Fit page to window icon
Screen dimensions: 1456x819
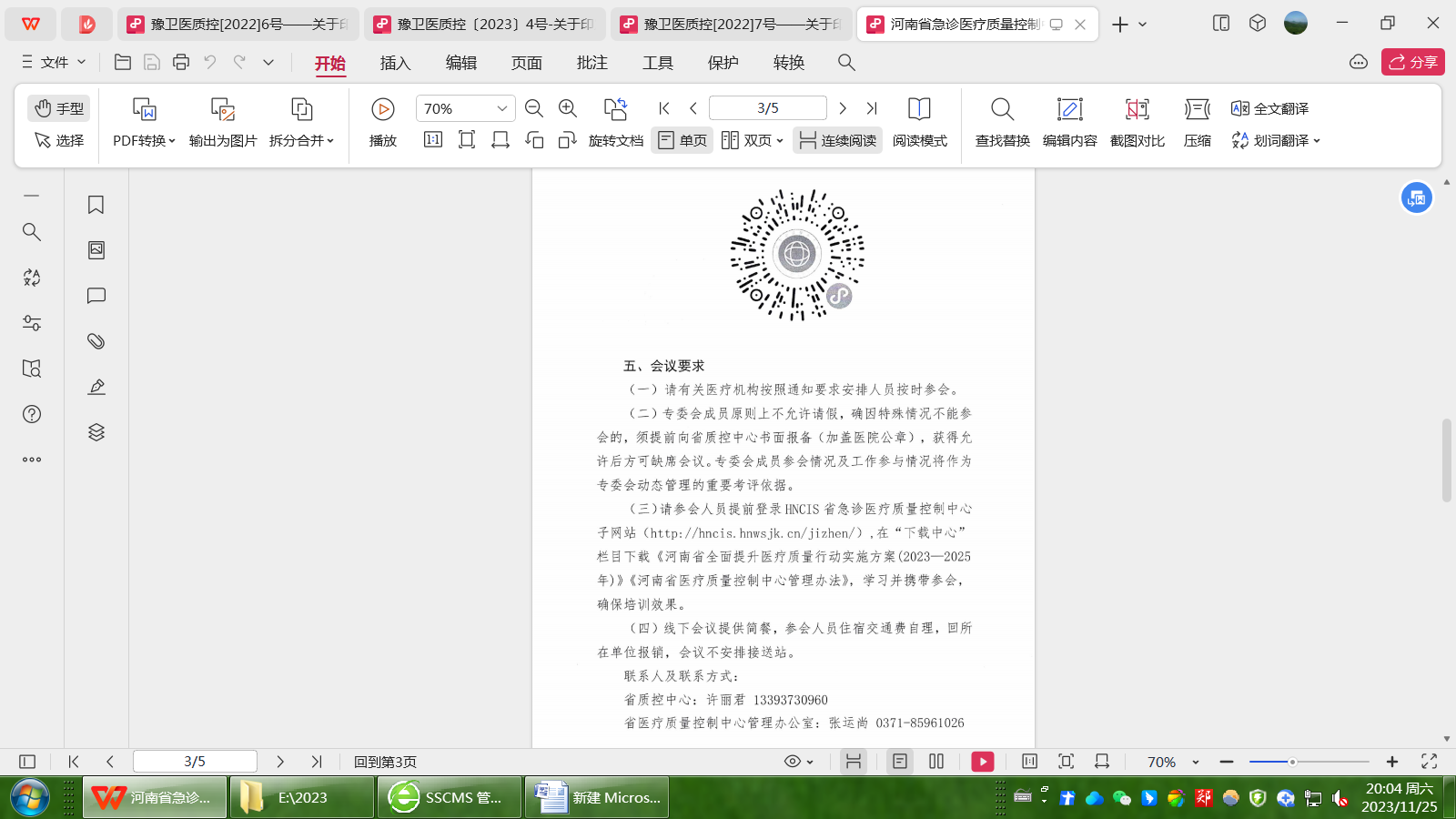coord(467,139)
